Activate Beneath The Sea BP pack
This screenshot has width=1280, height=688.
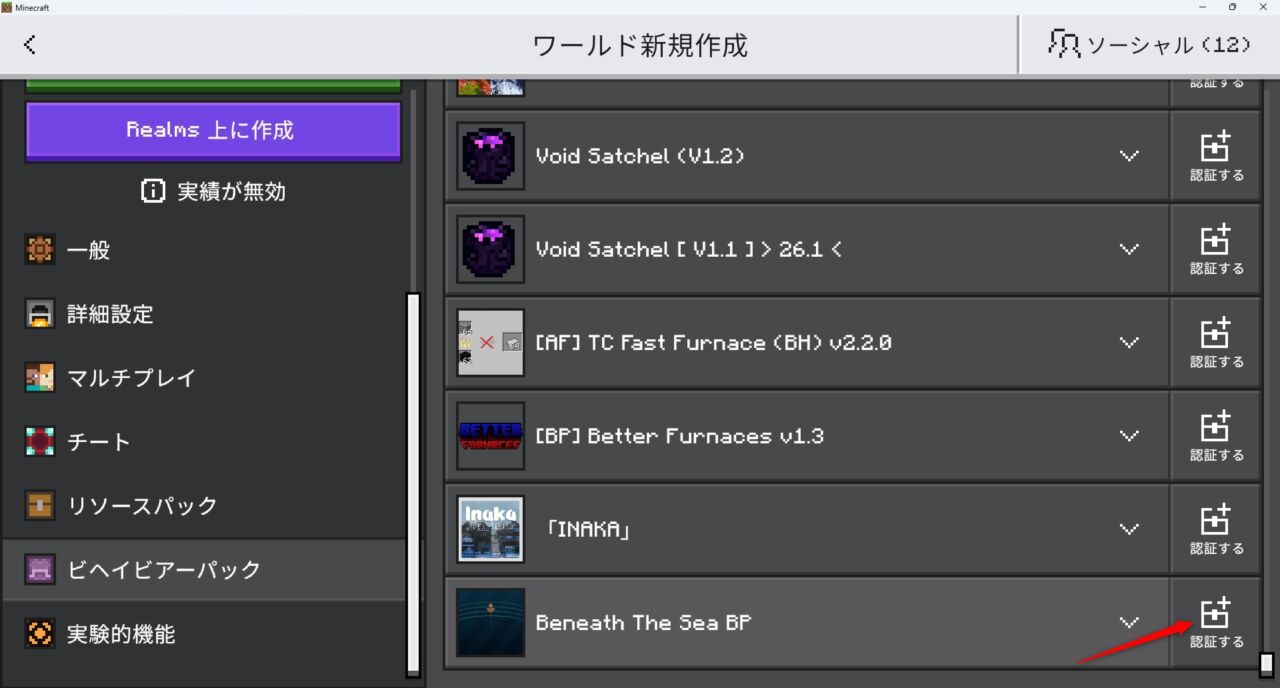1216,622
